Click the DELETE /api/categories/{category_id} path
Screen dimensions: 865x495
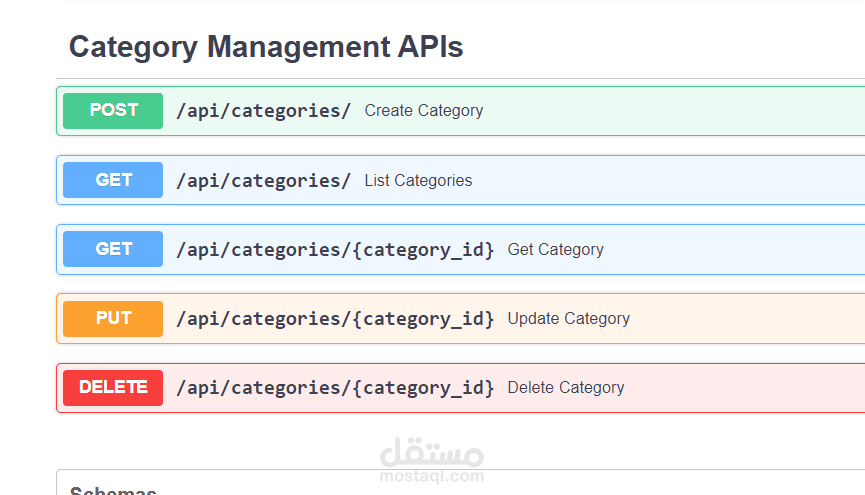[335, 388]
